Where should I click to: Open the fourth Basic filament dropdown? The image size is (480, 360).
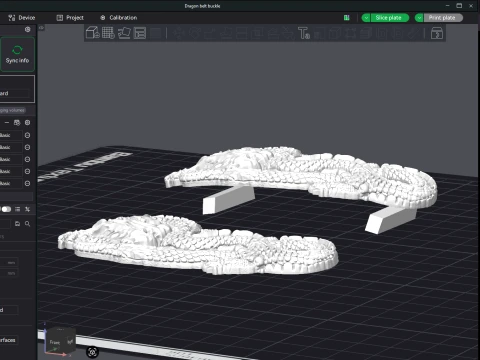coord(11,171)
